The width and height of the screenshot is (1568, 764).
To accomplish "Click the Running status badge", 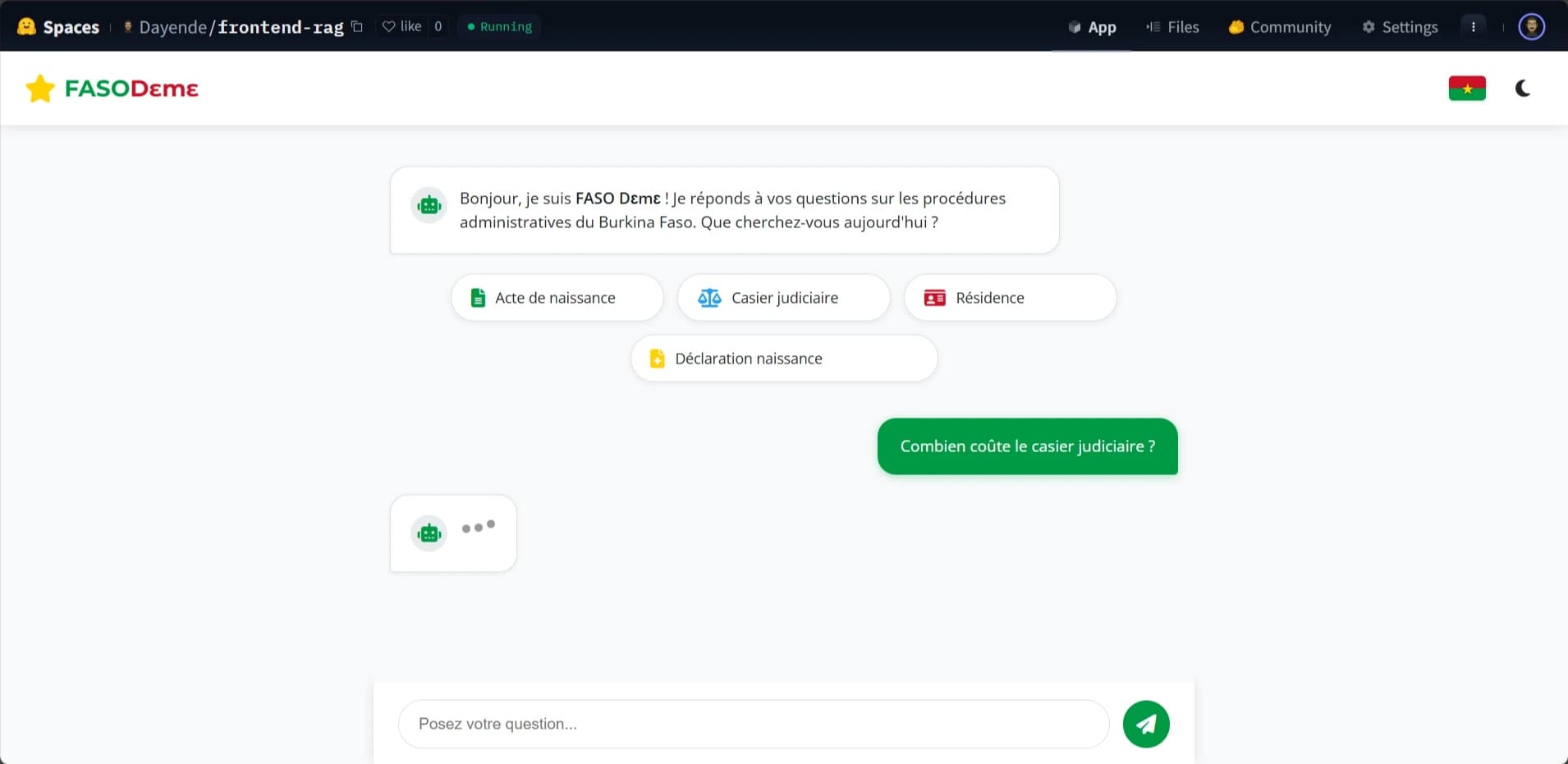I will tap(499, 26).
